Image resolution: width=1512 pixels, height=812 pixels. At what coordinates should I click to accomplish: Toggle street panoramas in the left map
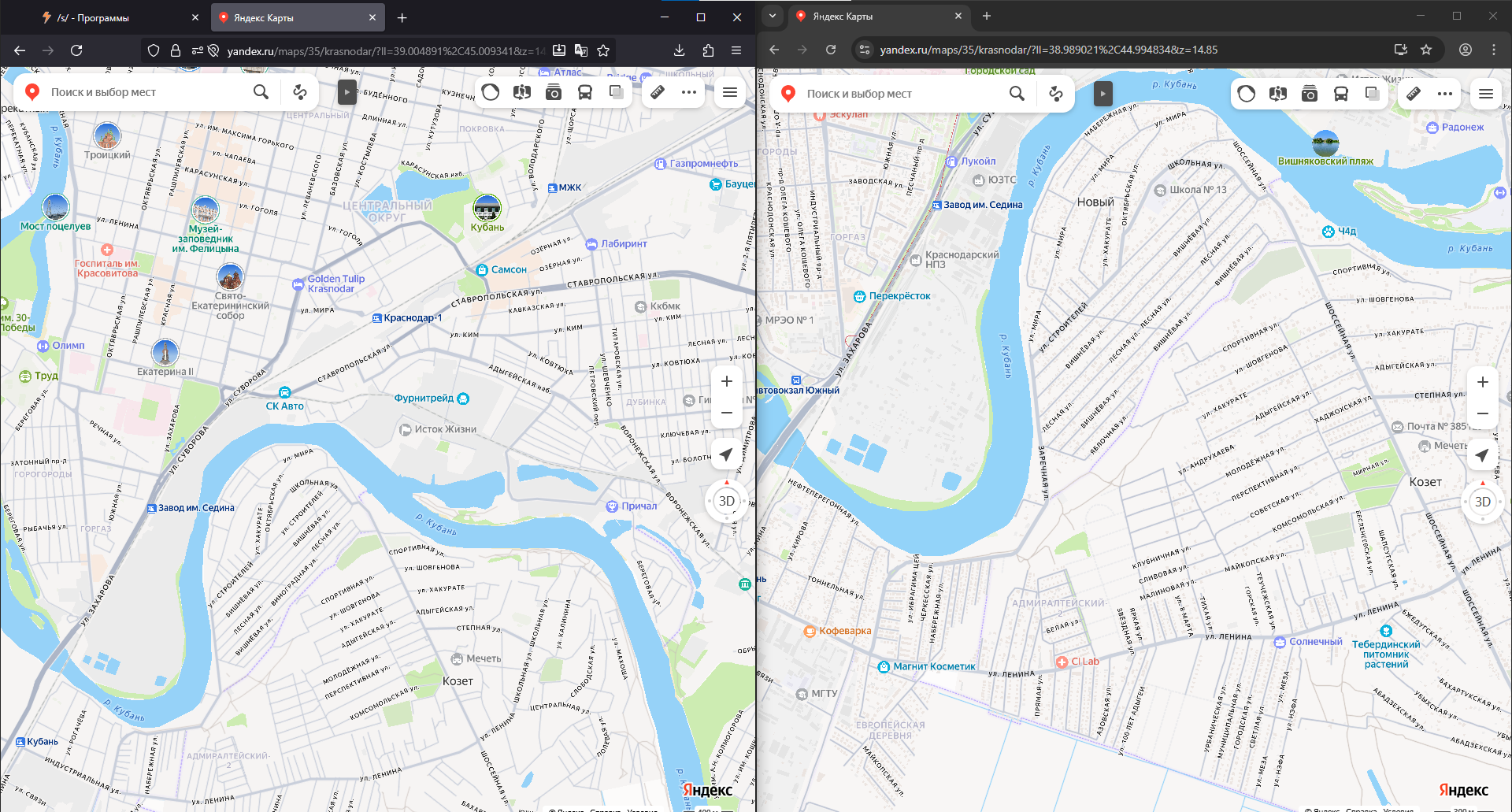(554, 92)
